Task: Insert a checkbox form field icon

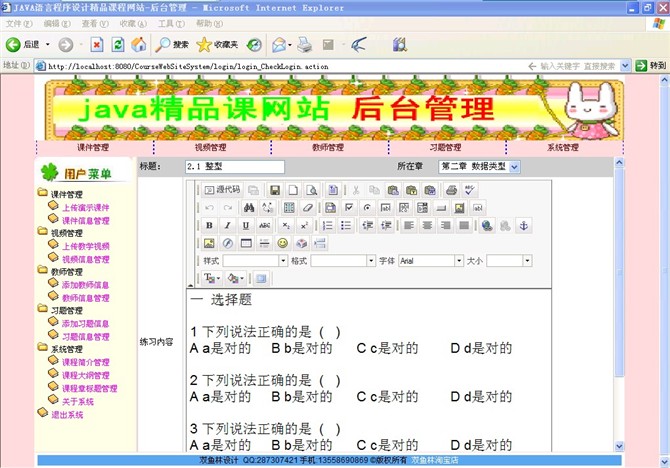Action: tap(349, 208)
